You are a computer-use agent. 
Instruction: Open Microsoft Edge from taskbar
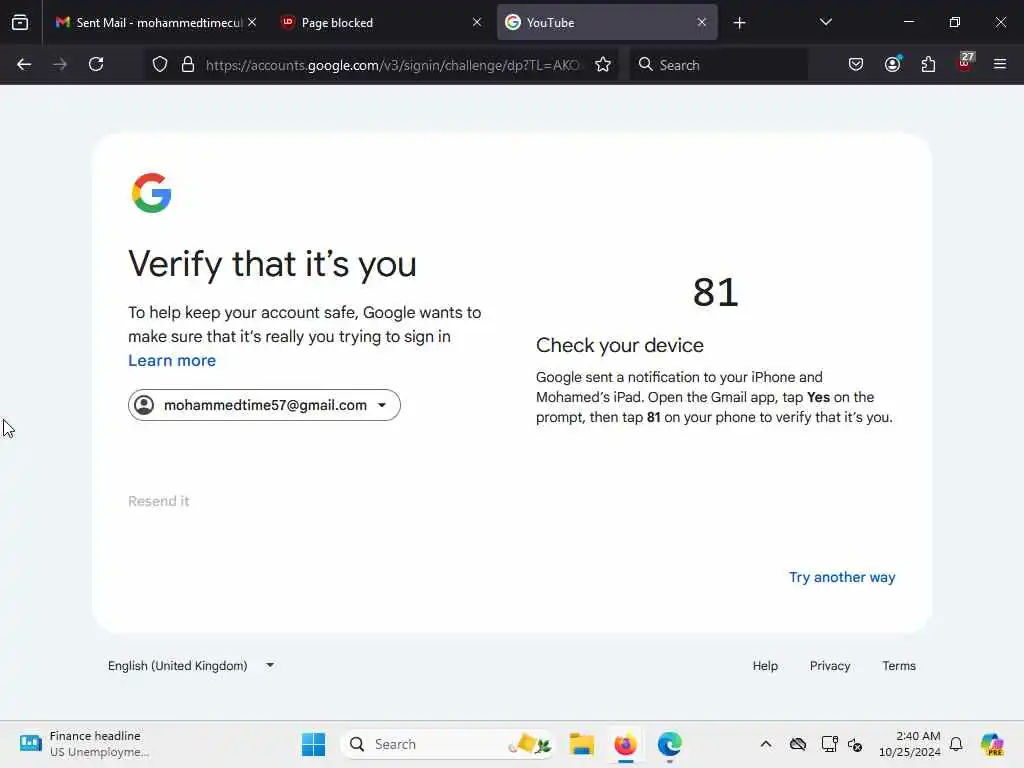[x=669, y=744]
